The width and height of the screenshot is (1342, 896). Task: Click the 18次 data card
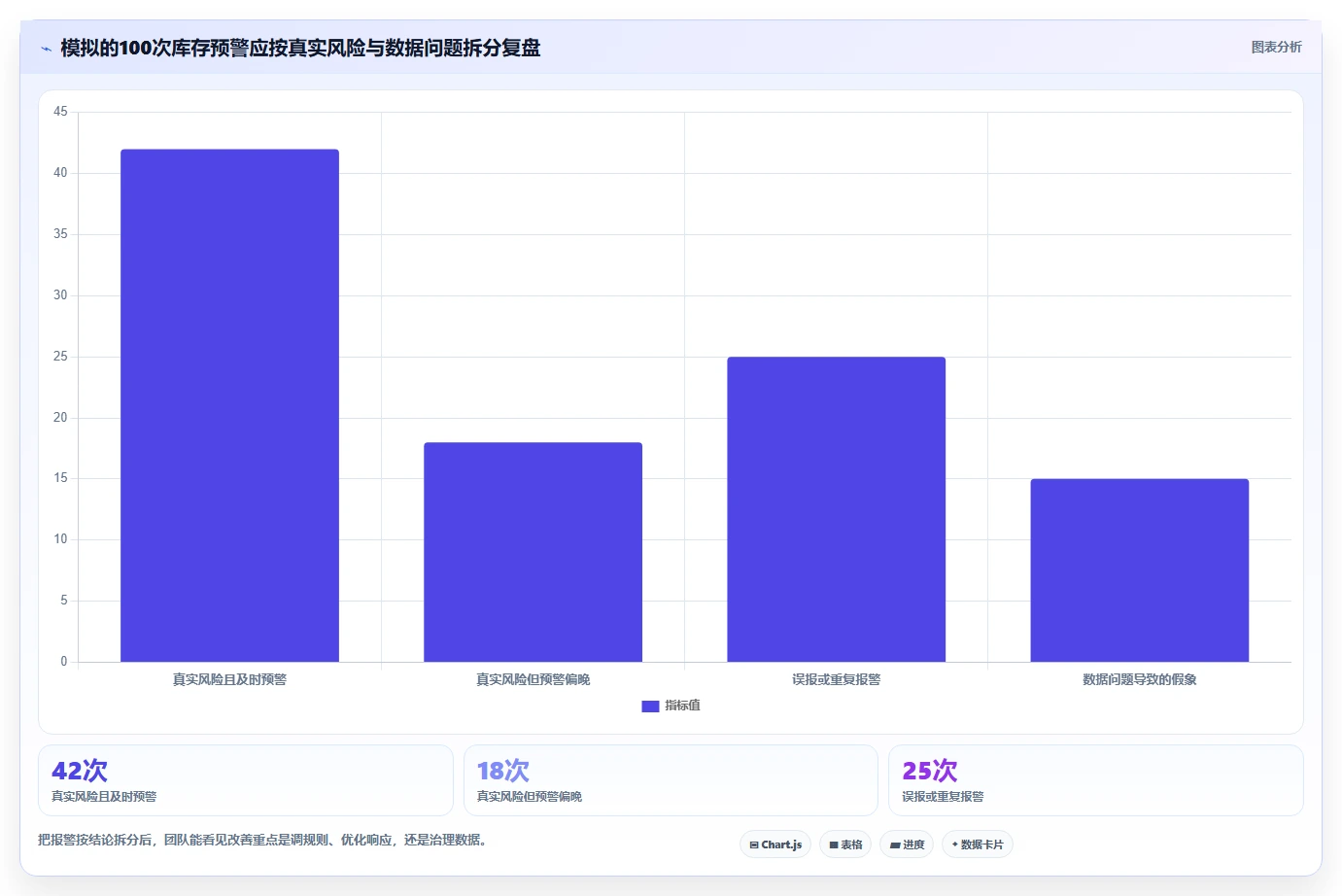(x=671, y=780)
